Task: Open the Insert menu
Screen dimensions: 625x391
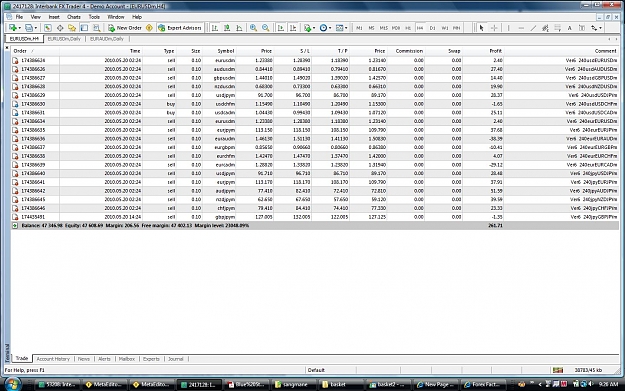Action: click(54, 17)
